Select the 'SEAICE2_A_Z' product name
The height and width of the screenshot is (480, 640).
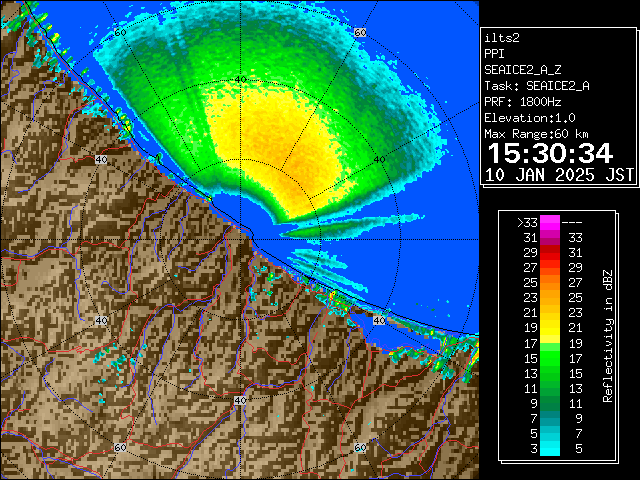[x=523, y=70]
